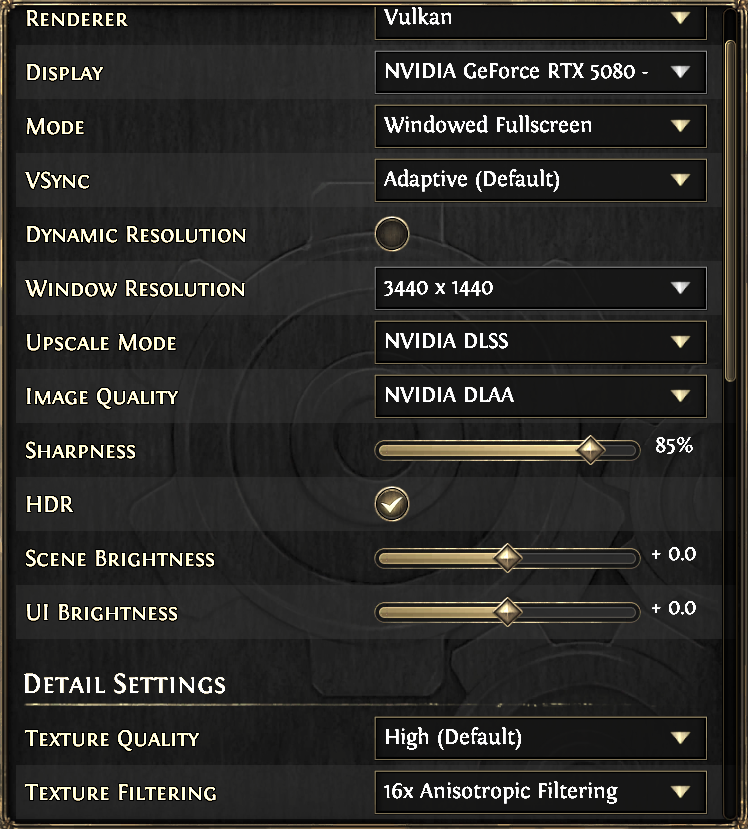748x829 pixels.
Task: Click the Texture Quality dropdown arrow
Action: (681, 738)
